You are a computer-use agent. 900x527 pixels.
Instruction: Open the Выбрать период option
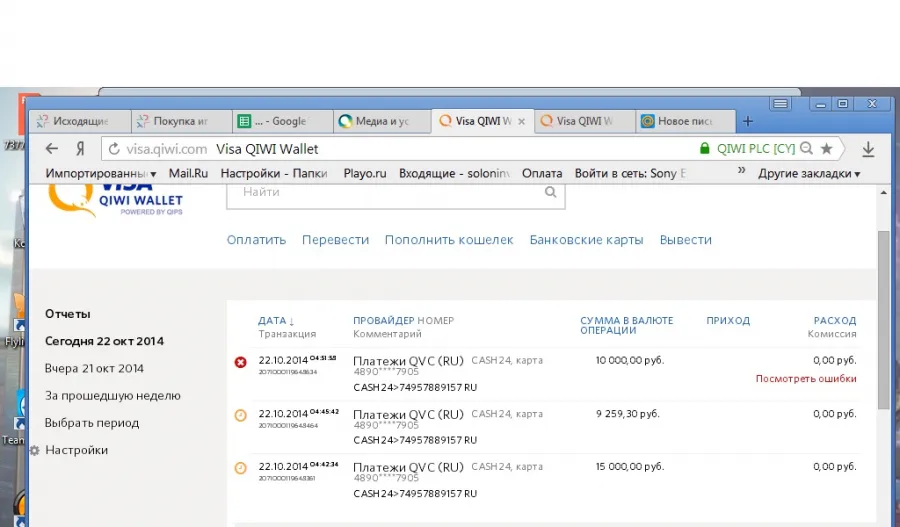coord(92,423)
